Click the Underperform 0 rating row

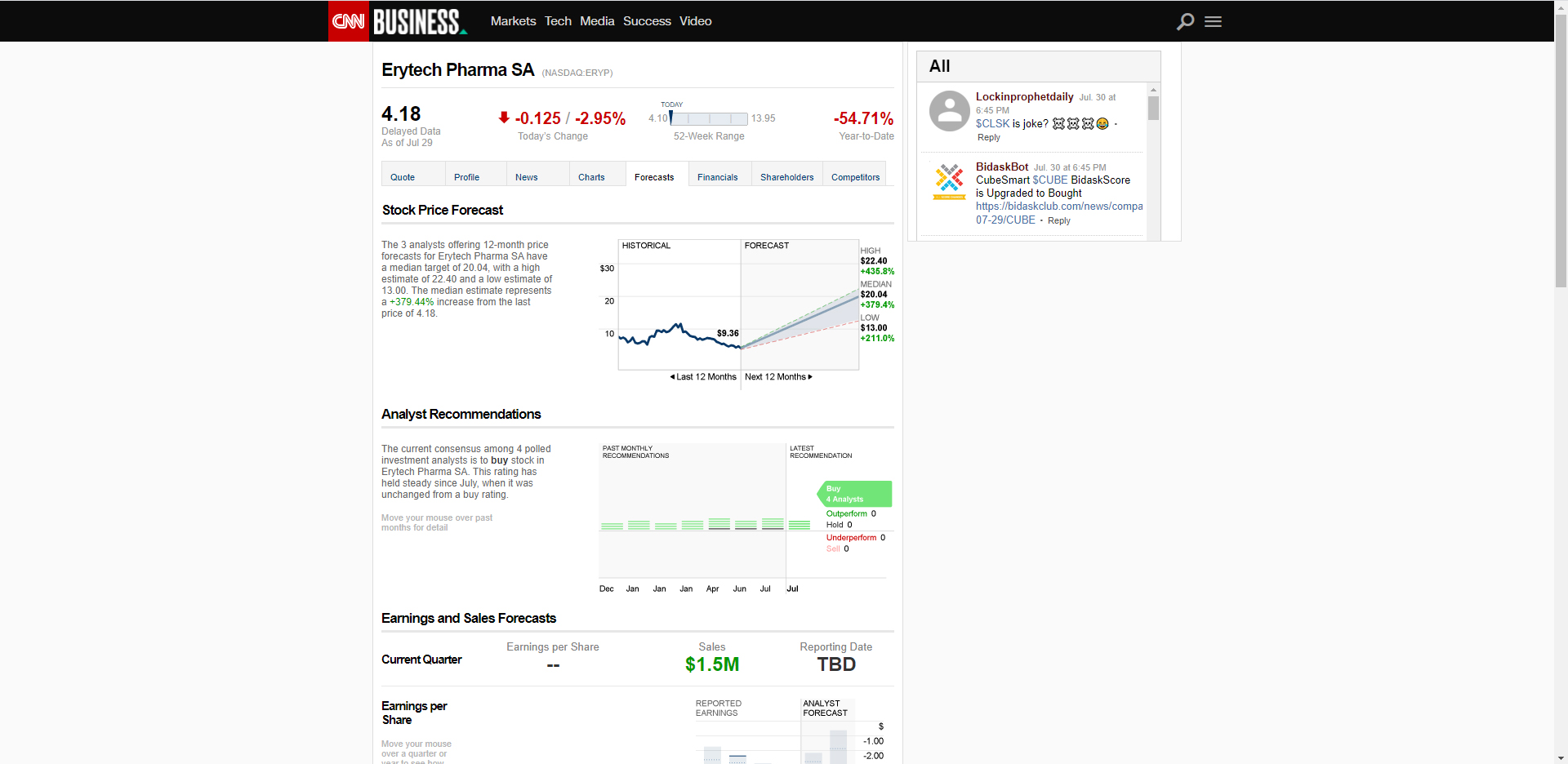point(856,538)
